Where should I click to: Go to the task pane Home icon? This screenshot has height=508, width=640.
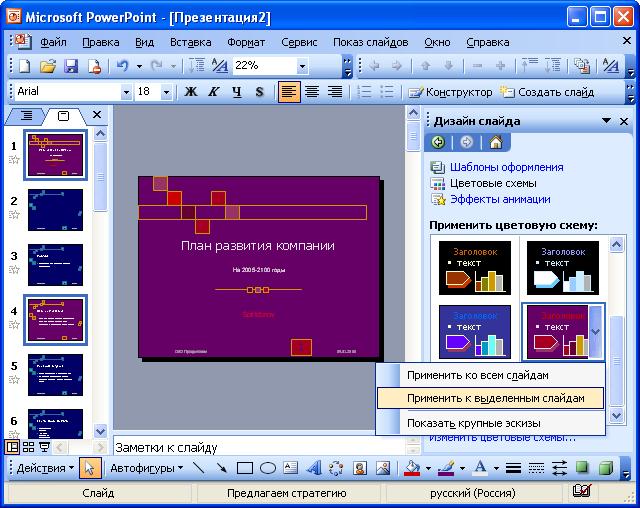(x=496, y=142)
